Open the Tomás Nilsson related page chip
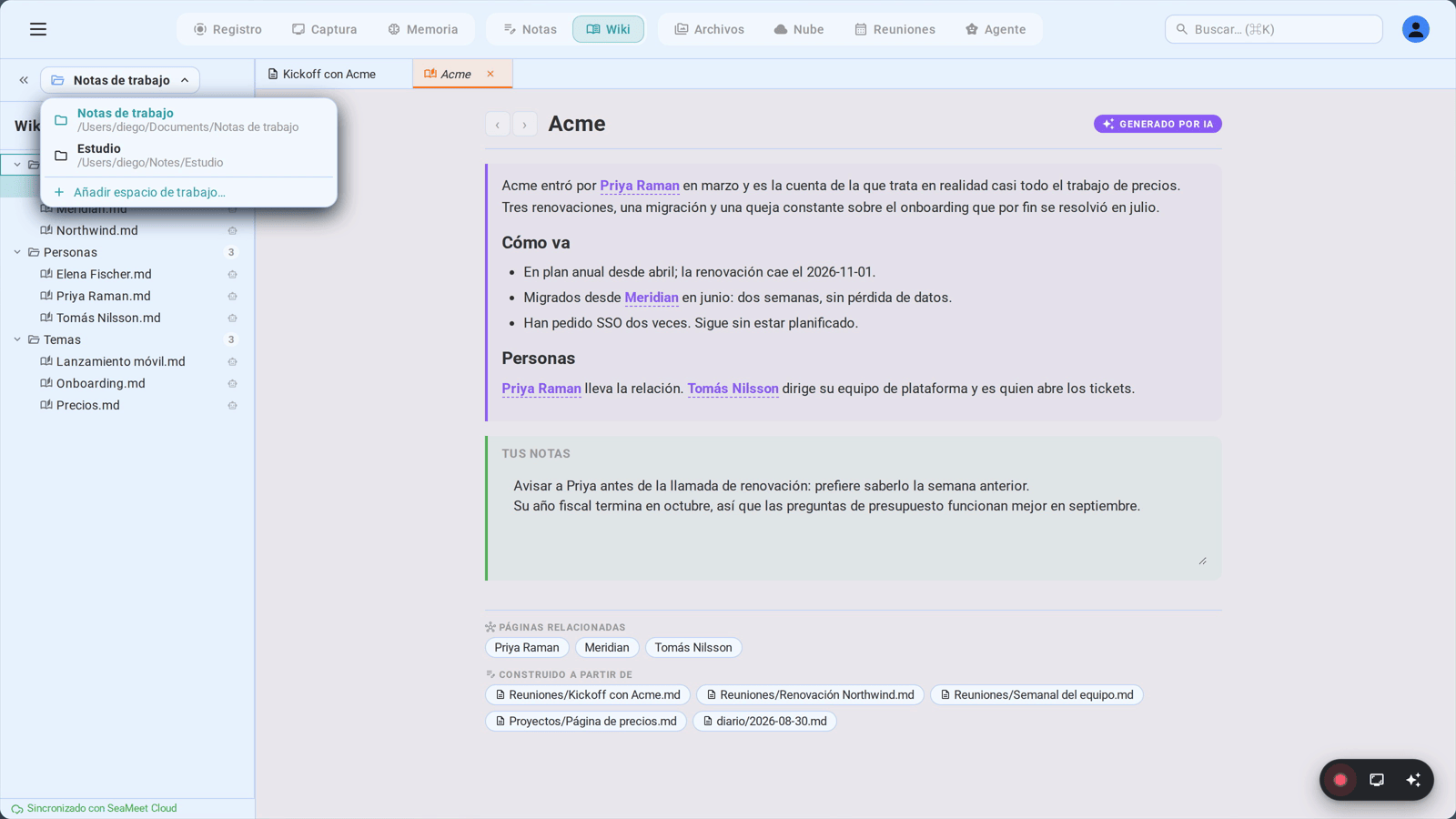The height and width of the screenshot is (819, 1456). coord(693,648)
